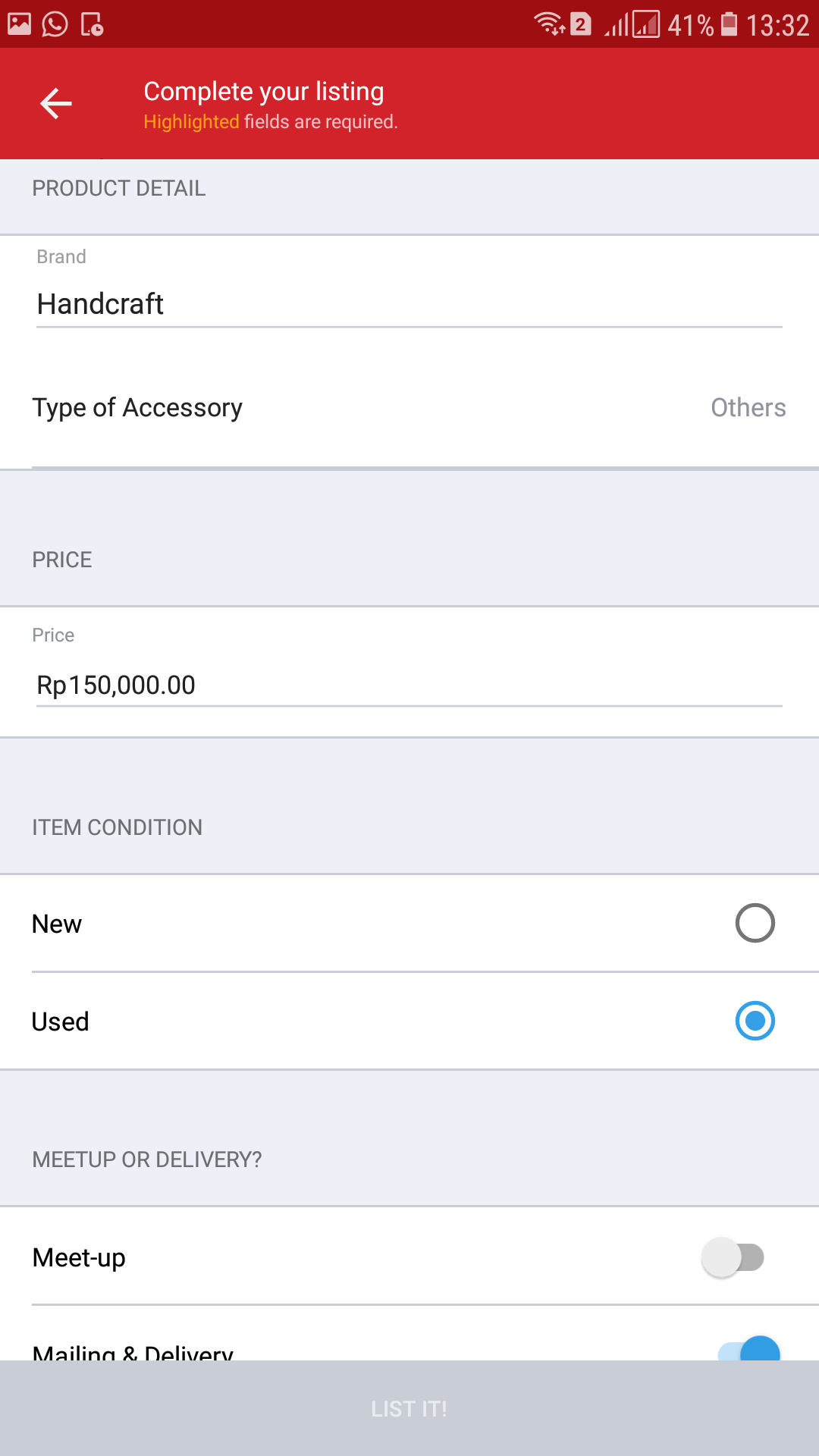This screenshot has height=1456, width=819.
Task: Tap the Wi-Fi status icon
Action: (x=549, y=24)
